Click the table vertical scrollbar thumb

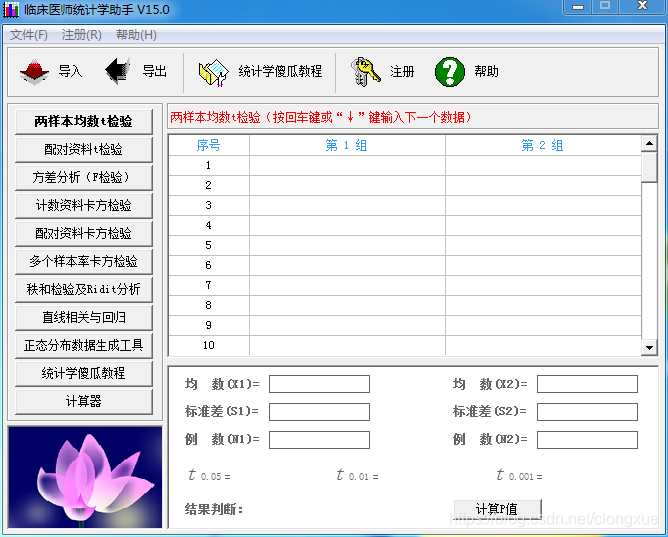tap(649, 167)
